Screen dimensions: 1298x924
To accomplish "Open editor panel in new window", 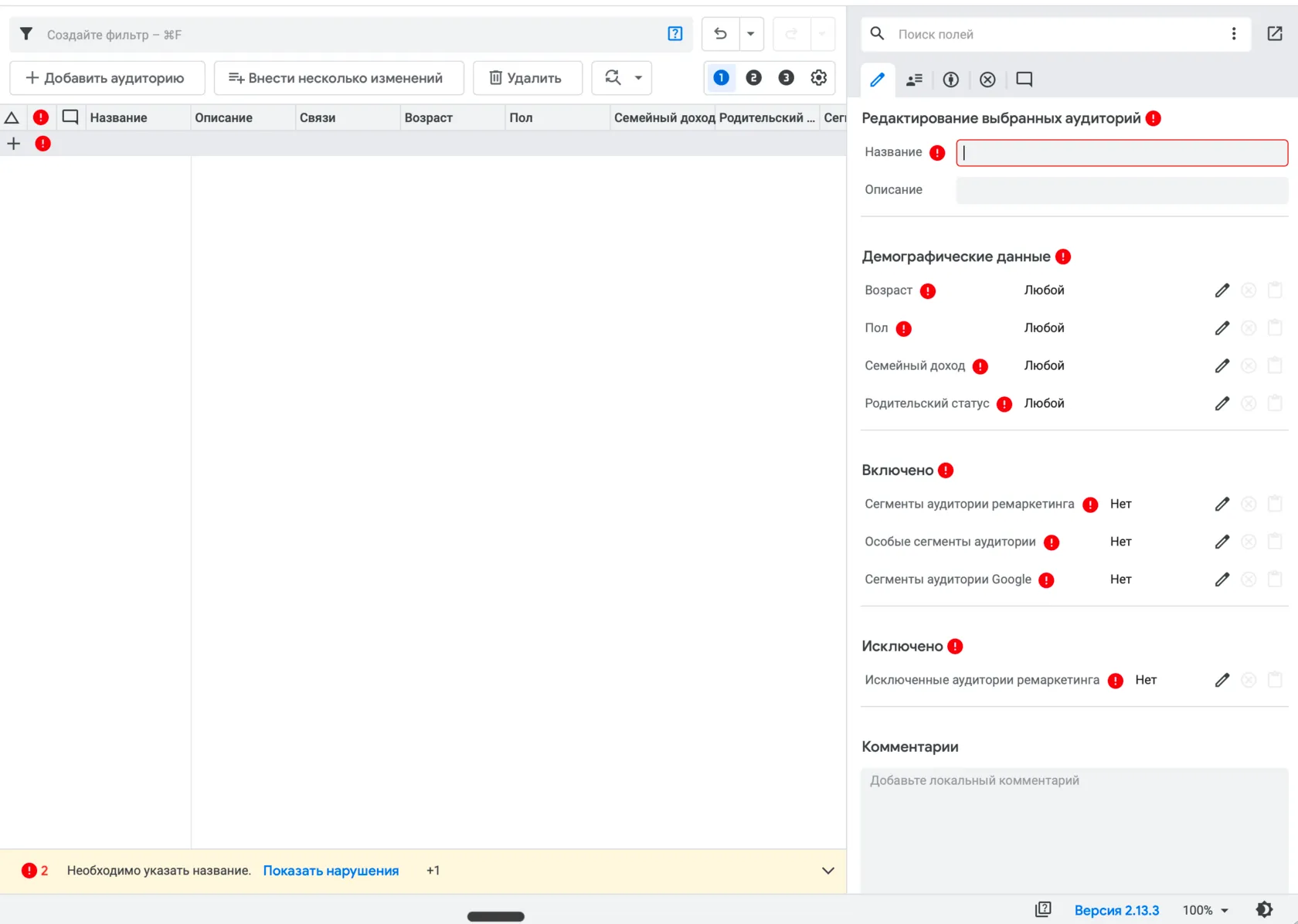I will click(x=1276, y=34).
